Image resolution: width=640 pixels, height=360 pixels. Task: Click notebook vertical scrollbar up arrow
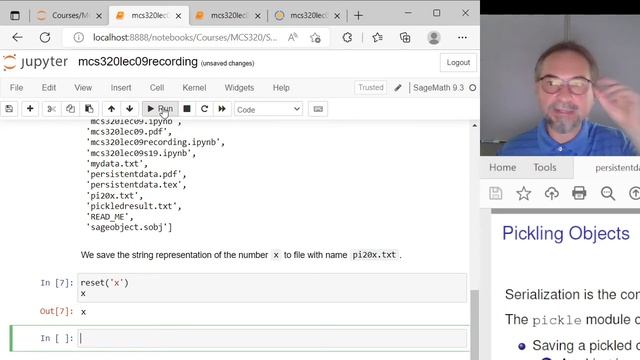[x=474, y=125]
